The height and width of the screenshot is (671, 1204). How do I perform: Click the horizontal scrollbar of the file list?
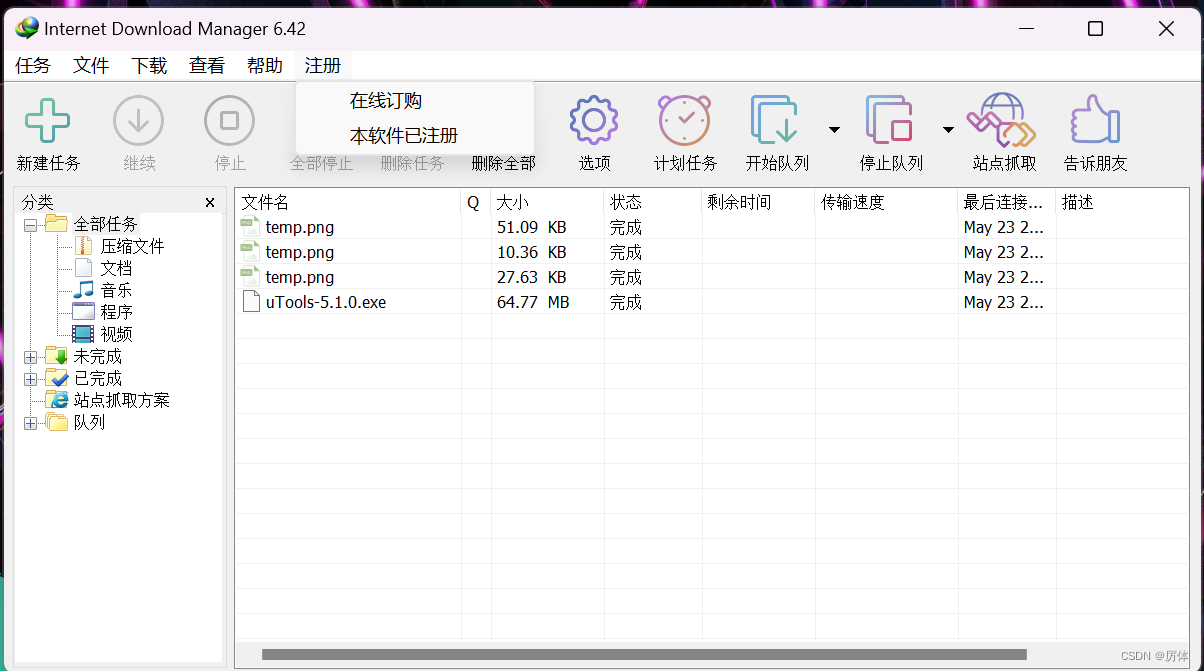[x=643, y=655]
